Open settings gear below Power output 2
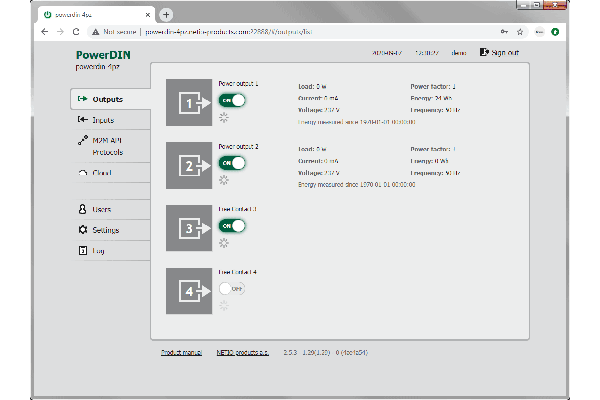 tap(224, 180)
